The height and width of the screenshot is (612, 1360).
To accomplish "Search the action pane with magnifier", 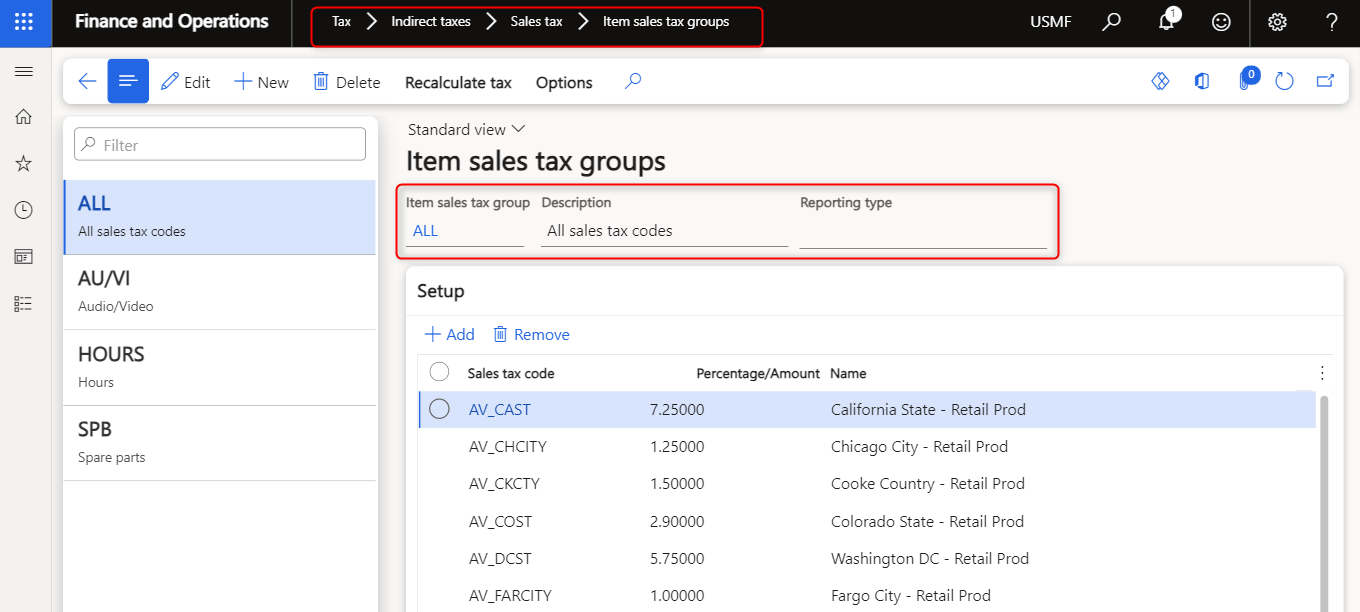I will (632, 82).
